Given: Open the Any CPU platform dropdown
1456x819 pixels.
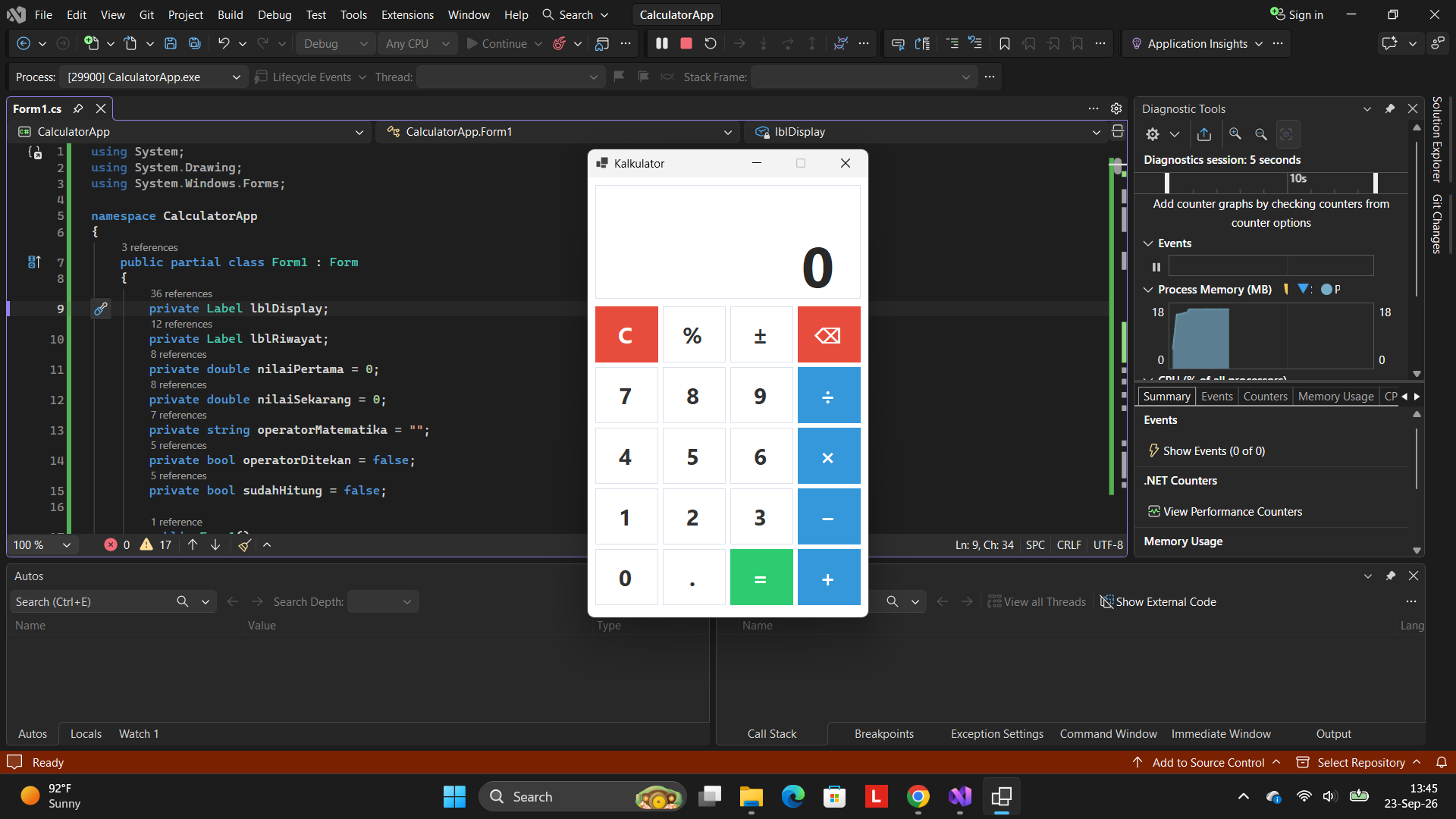Looking at the screenshot, I should pos(417,44).
